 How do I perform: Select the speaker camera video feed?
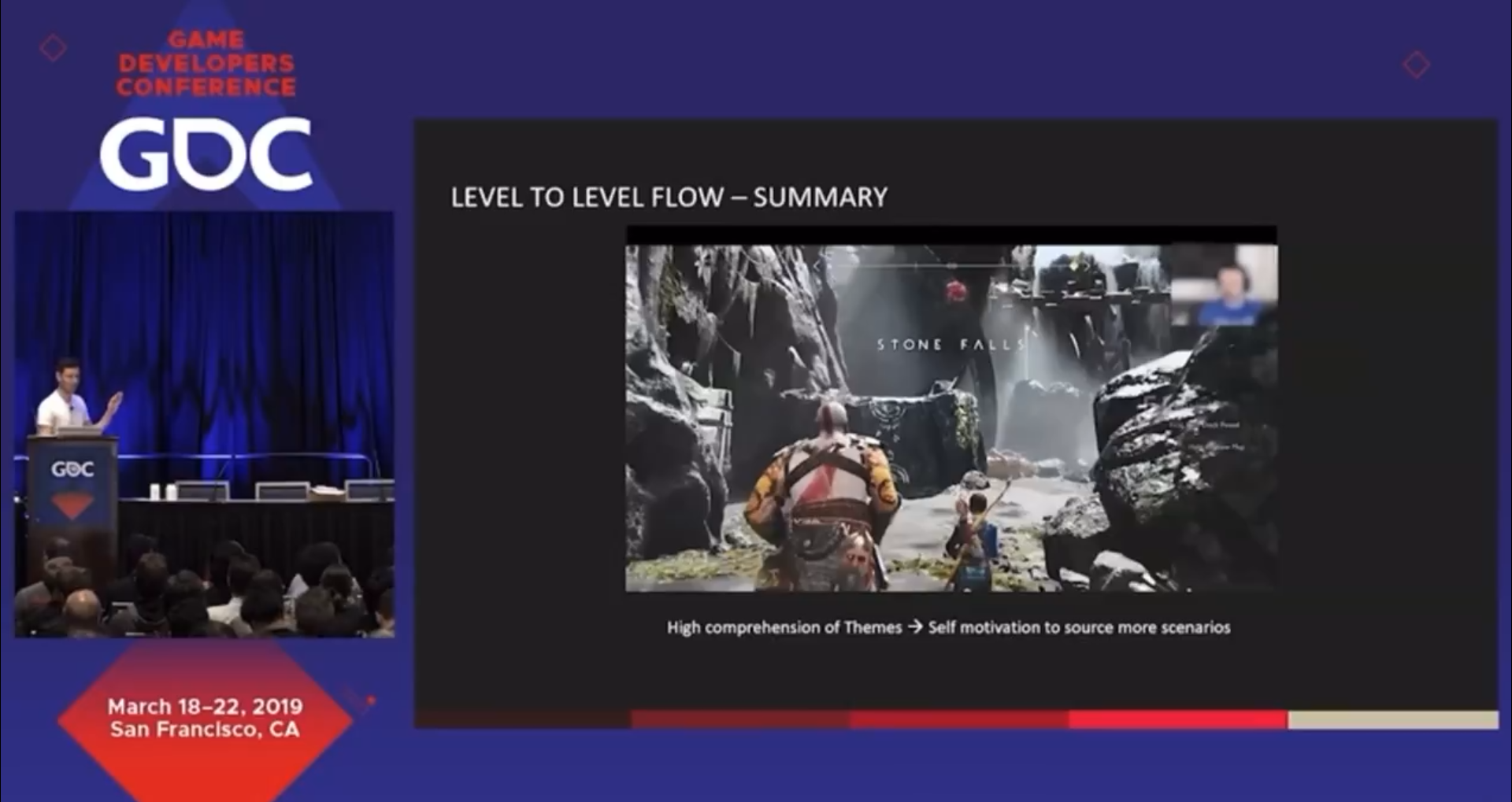[x=205, y=424]
